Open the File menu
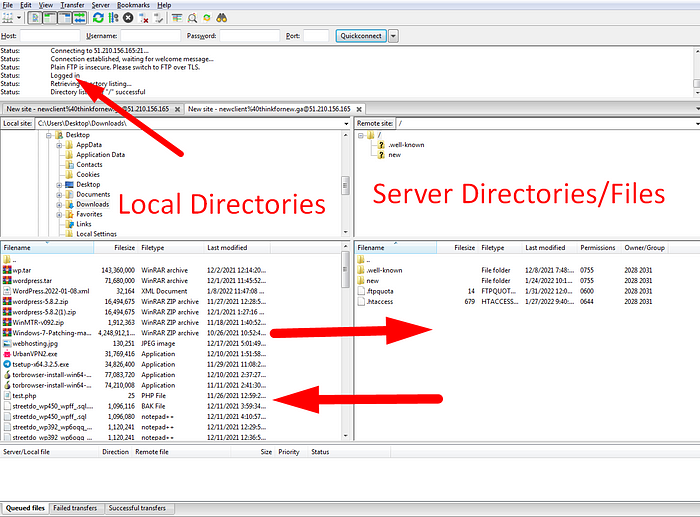700x517 pixels. tap(8, 5)
